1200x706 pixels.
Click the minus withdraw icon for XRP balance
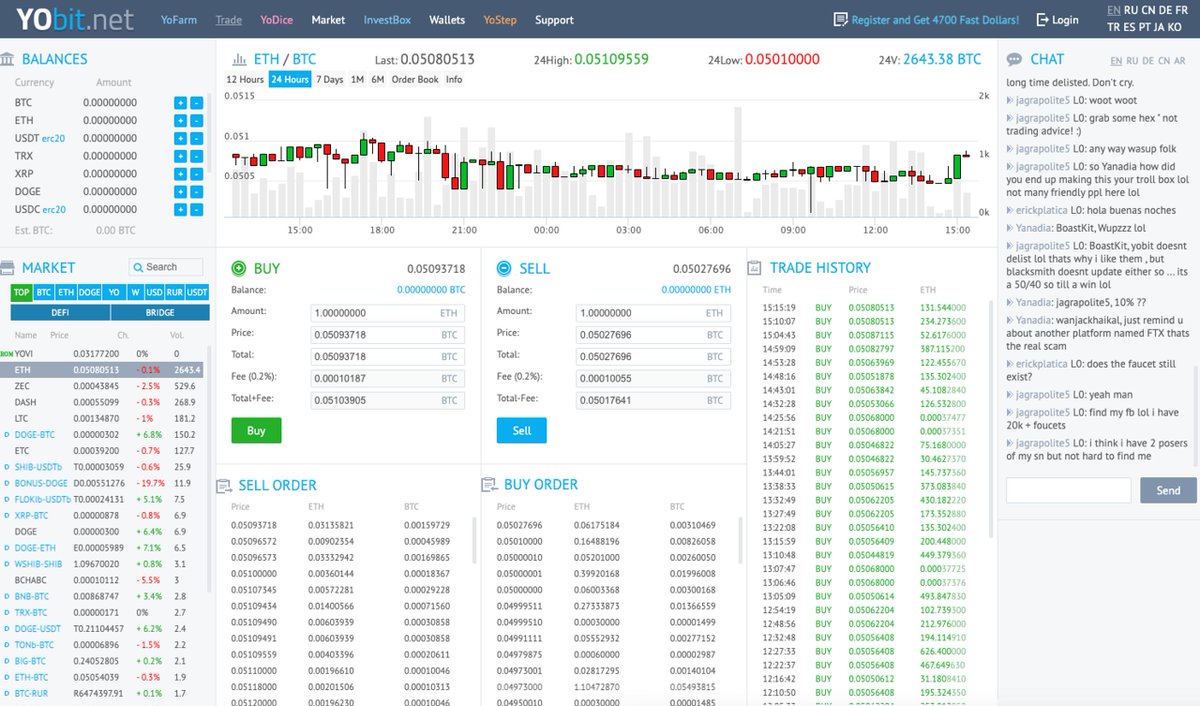[x=196, y=174]
